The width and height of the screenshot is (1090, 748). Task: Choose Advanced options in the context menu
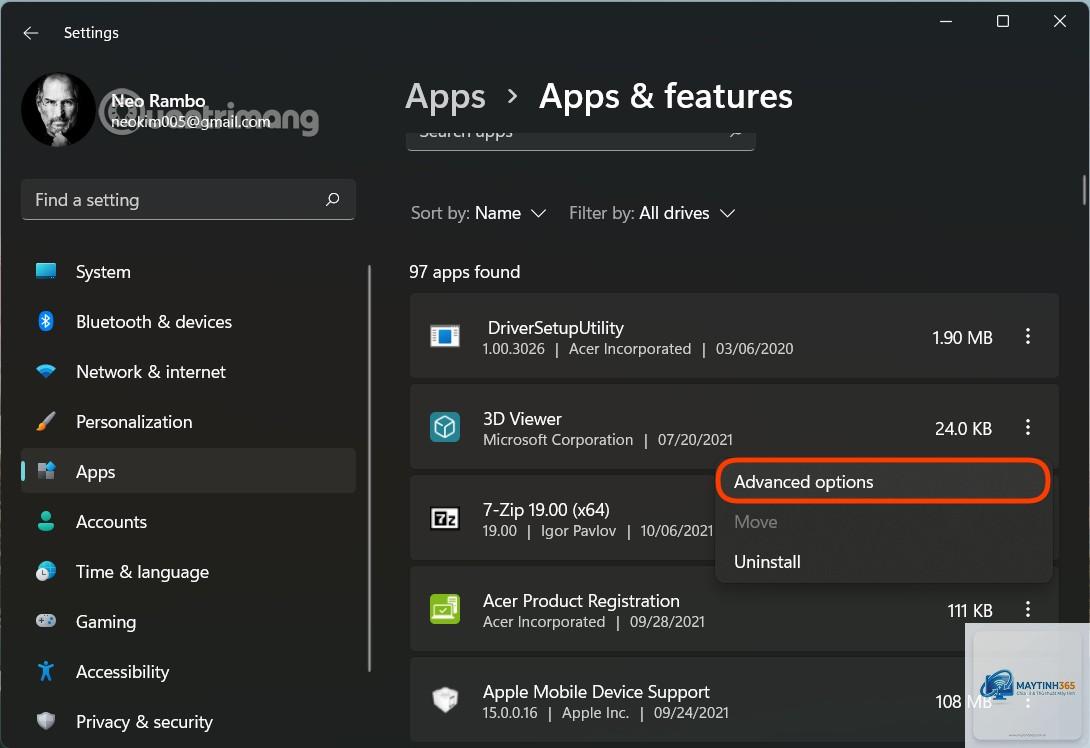point(883,481)
